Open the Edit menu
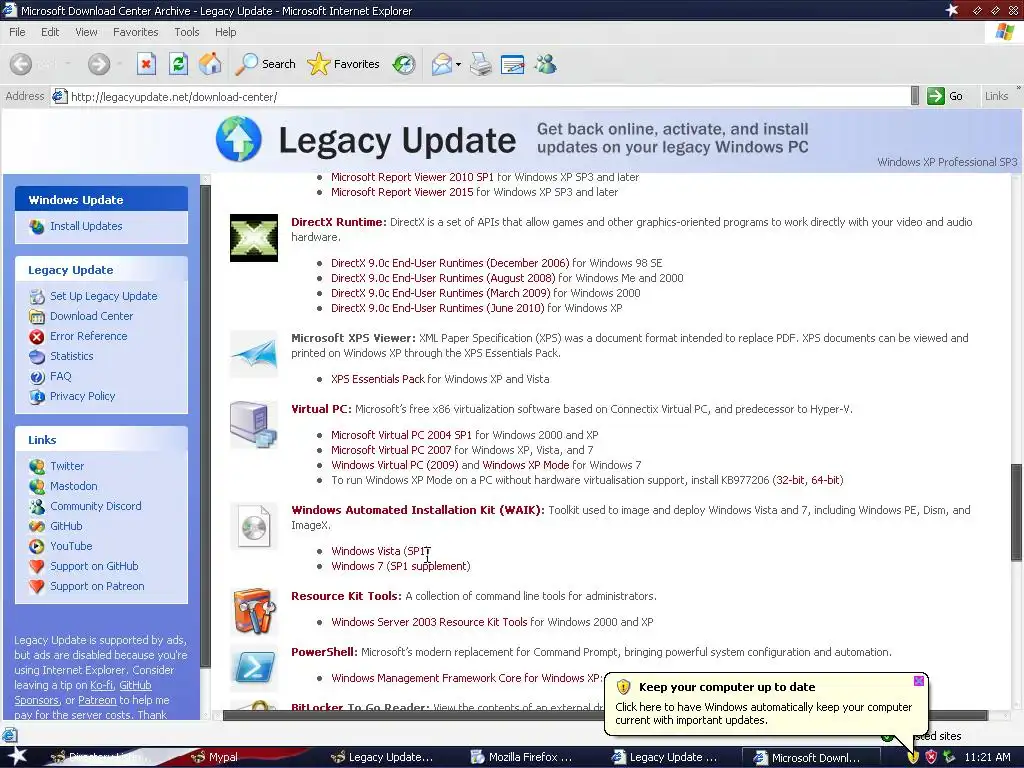This screenshot has width=1024, height=768. click(50, 32)
